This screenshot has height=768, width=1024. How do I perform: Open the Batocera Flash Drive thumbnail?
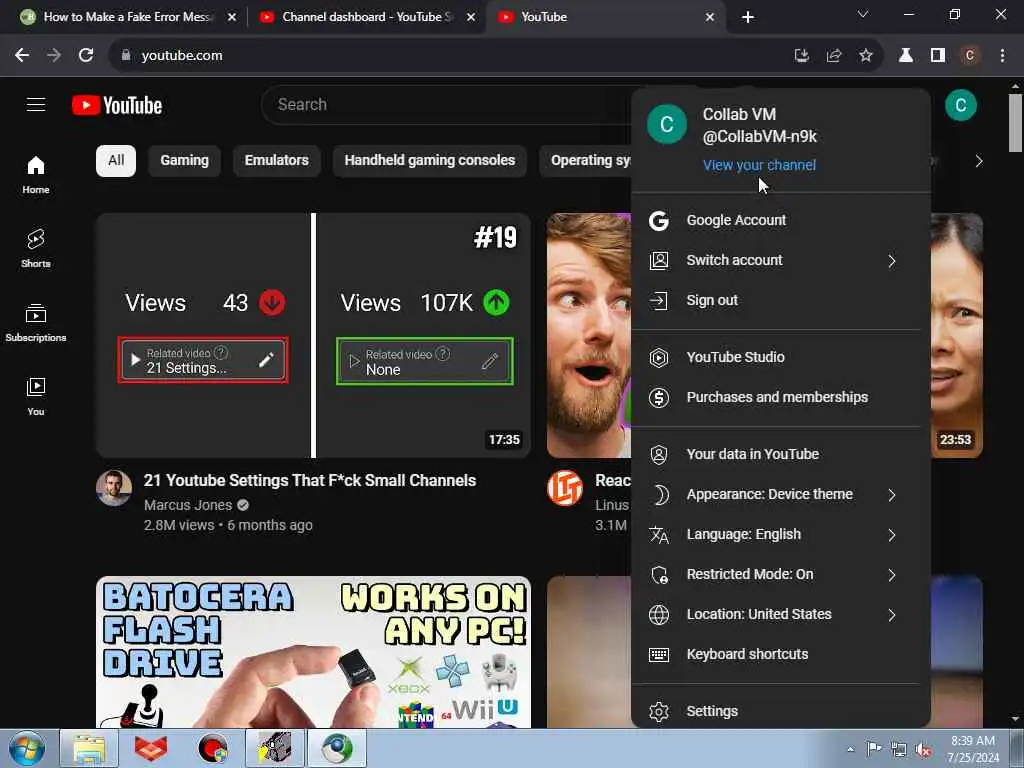tap(313, 652)
